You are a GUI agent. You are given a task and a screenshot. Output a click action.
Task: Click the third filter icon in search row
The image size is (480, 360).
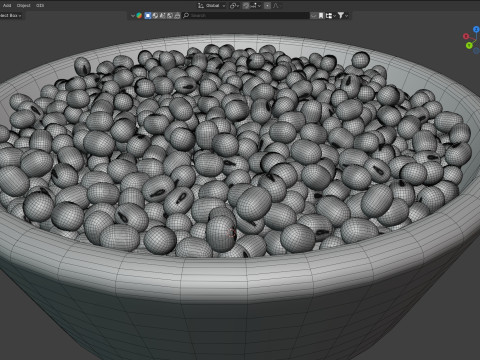[162, 15]
